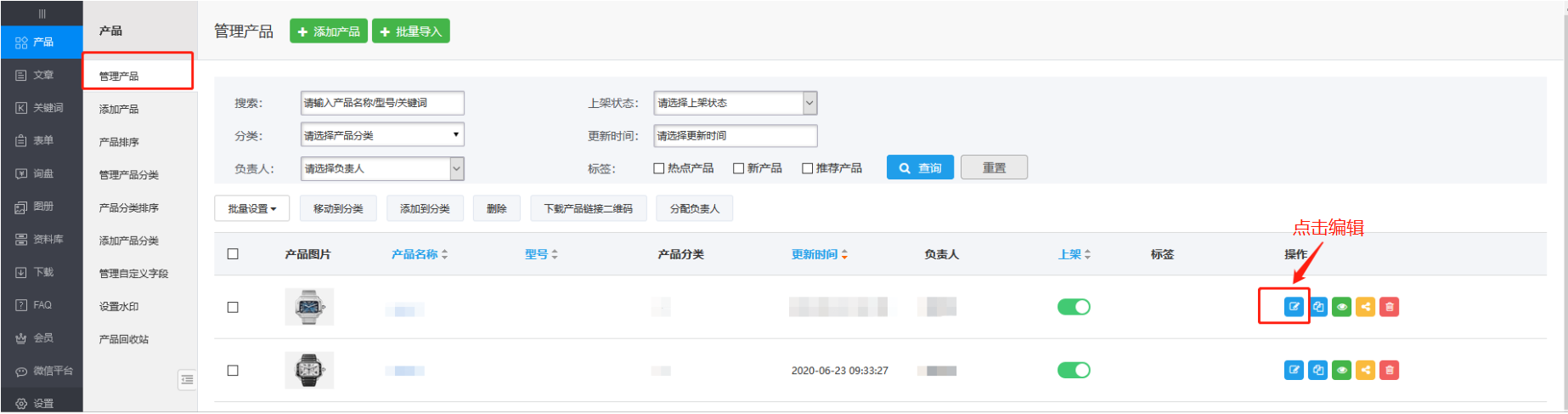The image size is (1568, 414).
Task: Share the product updated 2020-06-23 09:33:27
Action: coord(1366,370)
